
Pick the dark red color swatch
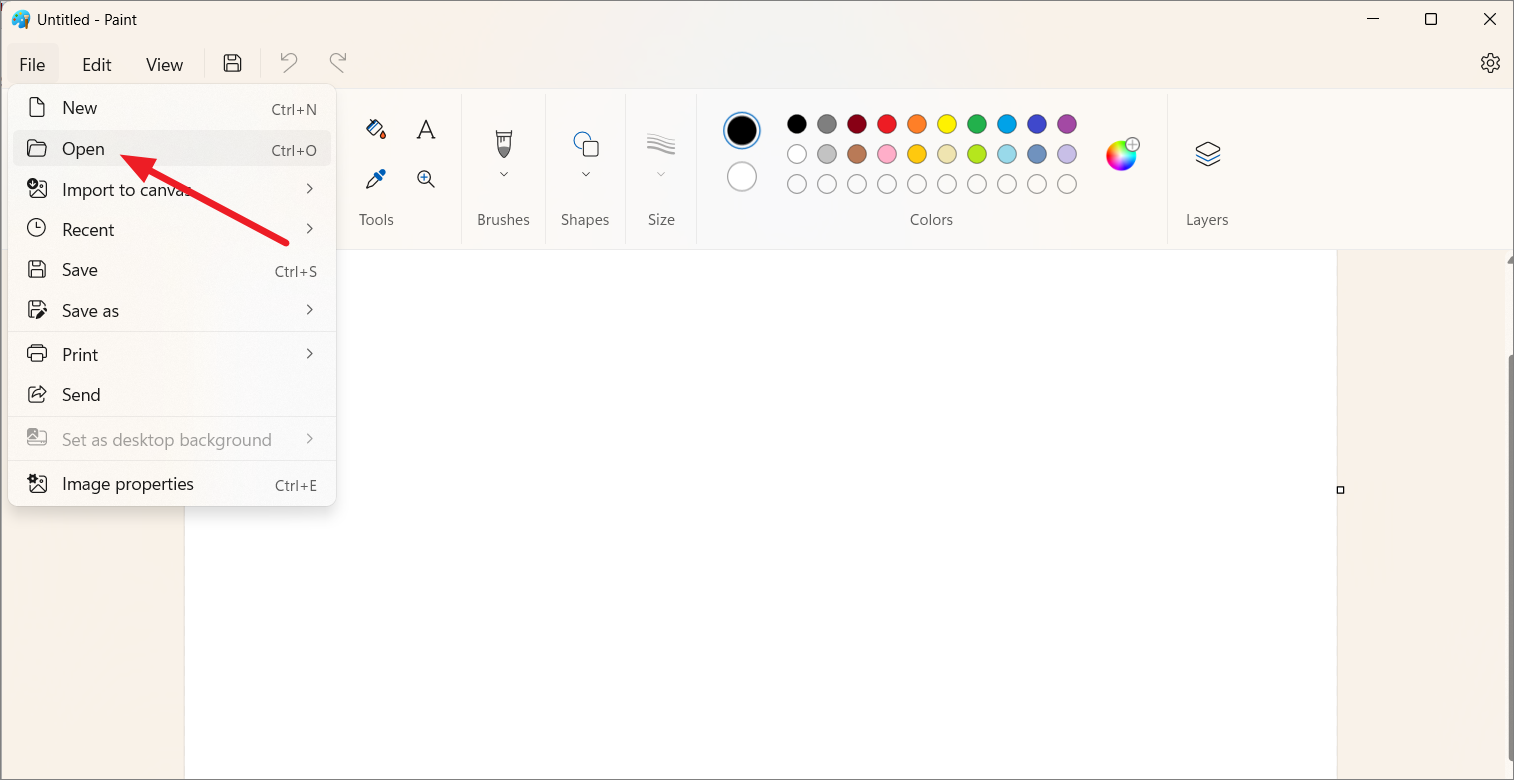[x=857, y=124]
